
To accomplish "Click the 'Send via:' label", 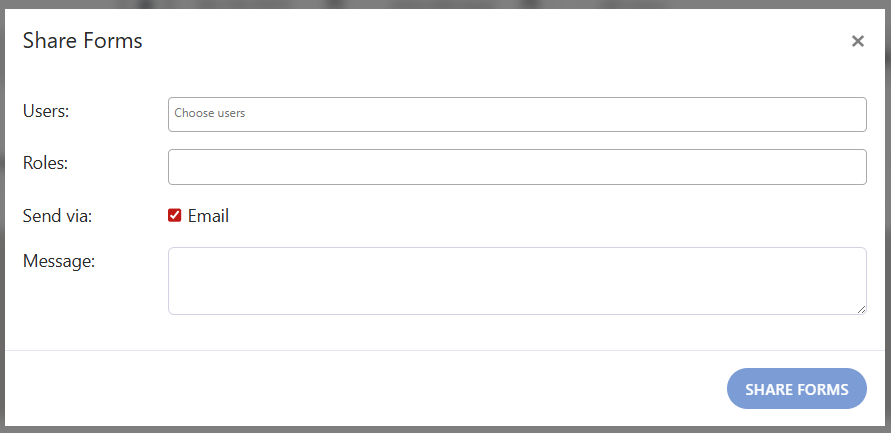I will pos(57,215).
